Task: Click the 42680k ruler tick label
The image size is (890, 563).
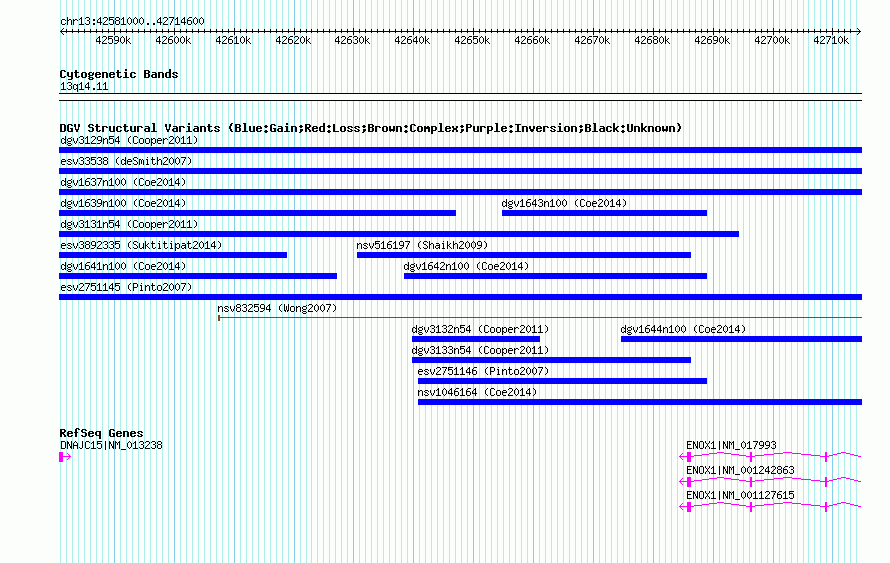Action: pyautogui.click(x=652, y=40)
